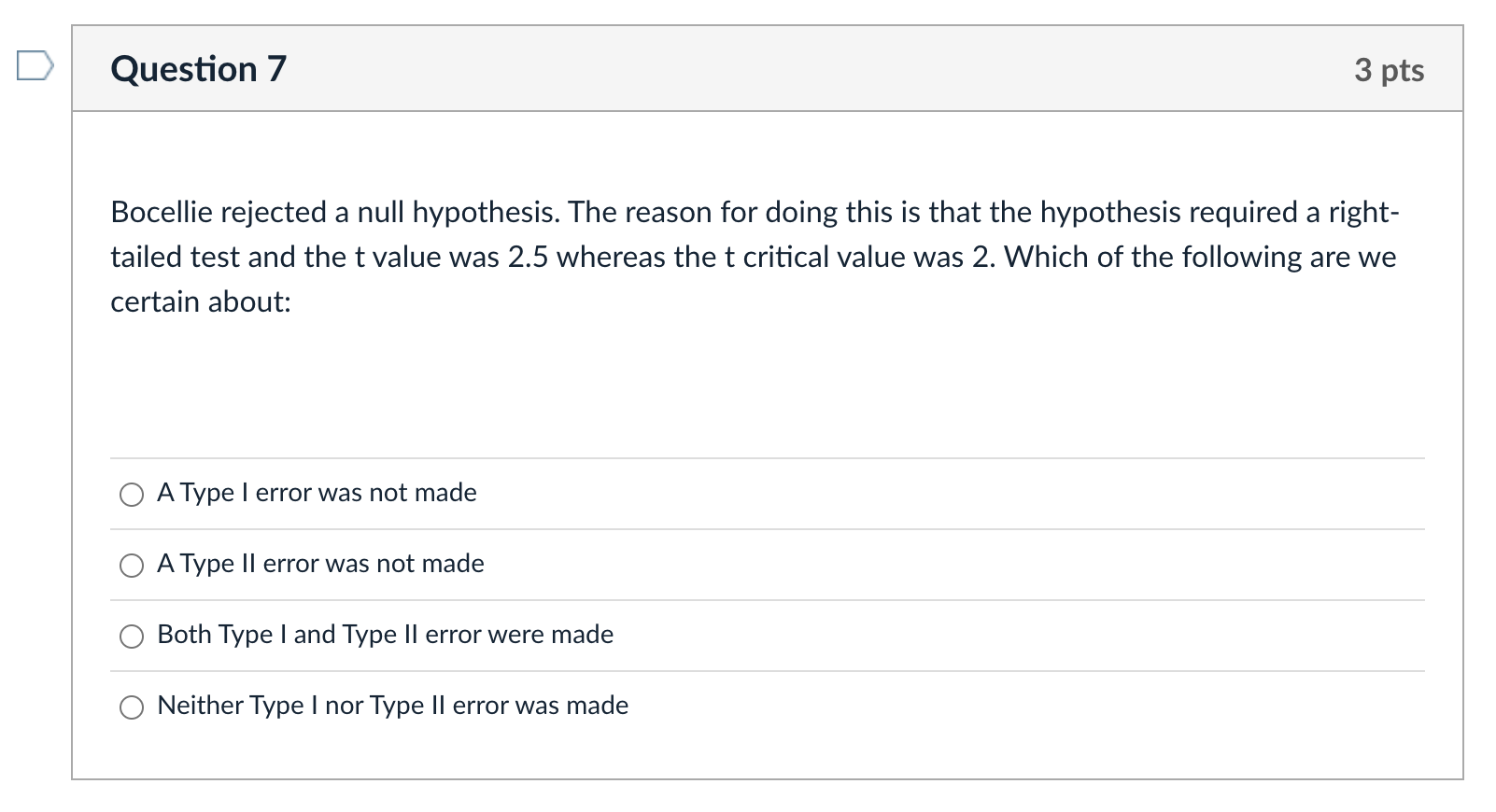Click the Question 7 header bar

(x=747, y=68)
